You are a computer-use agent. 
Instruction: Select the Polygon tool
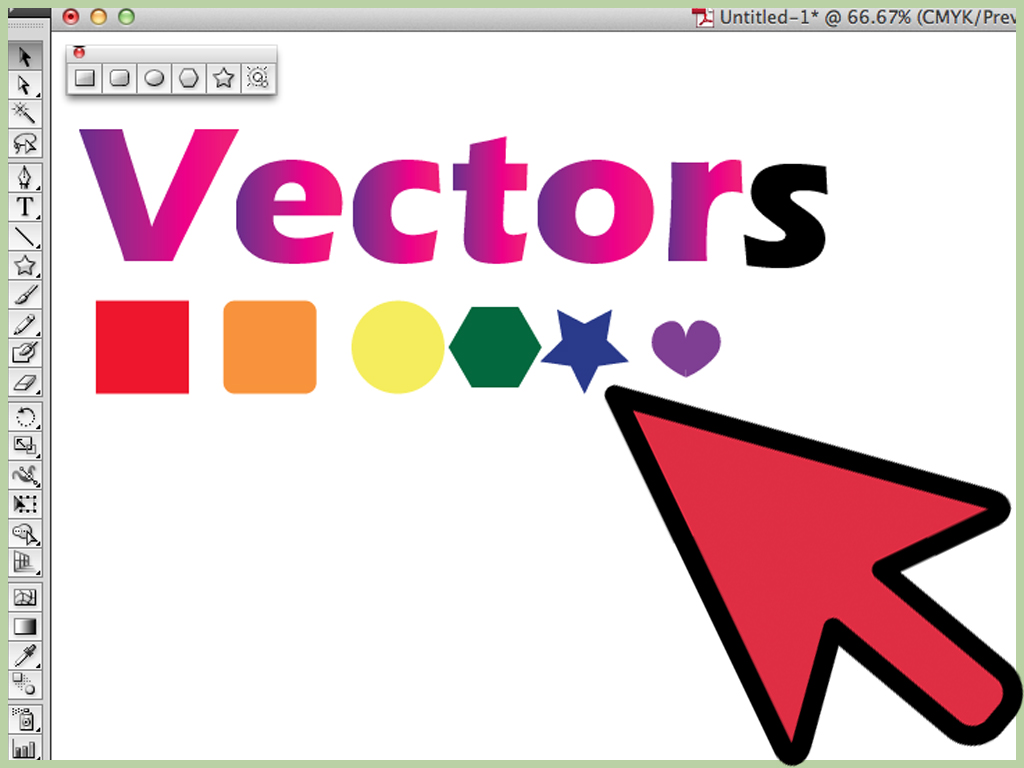(189, 77)
